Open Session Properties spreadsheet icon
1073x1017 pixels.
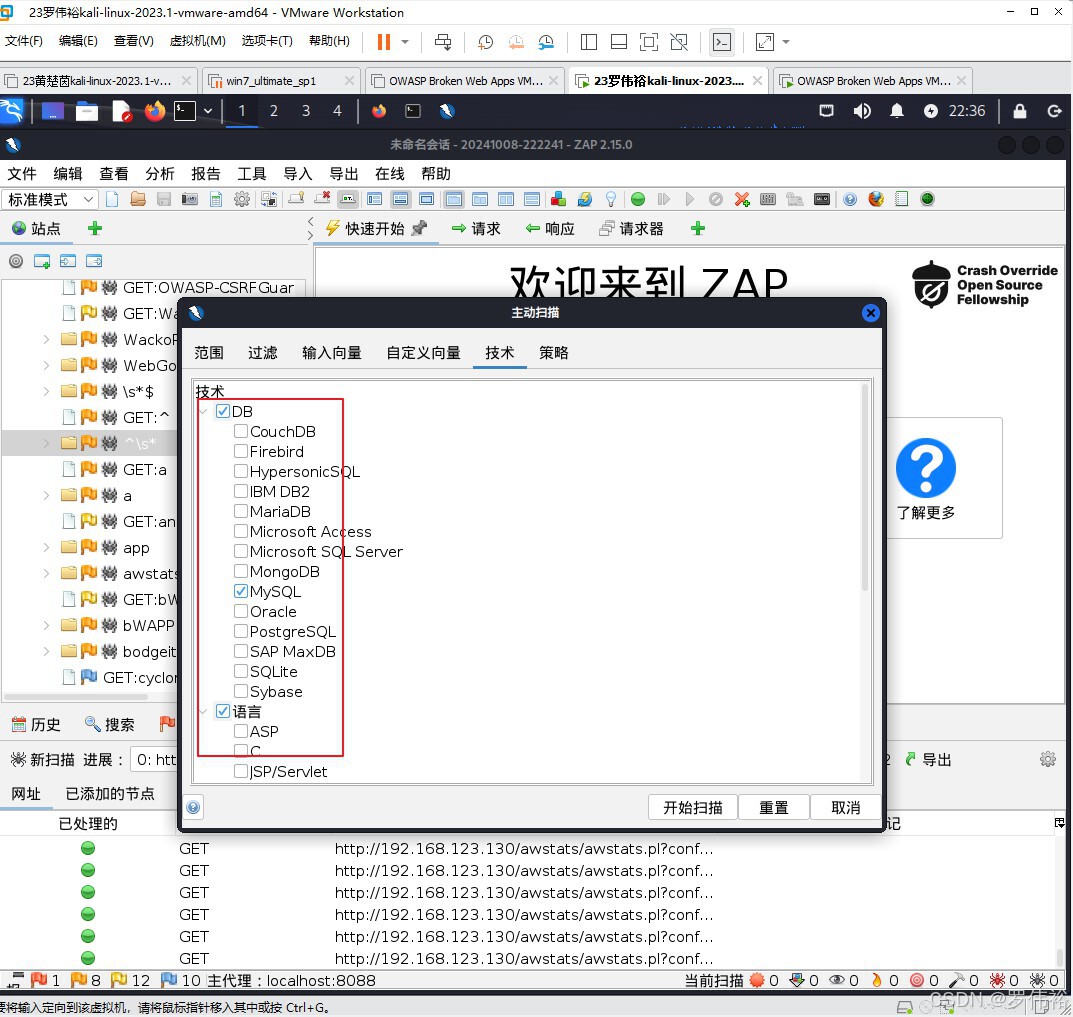(216, 199)
